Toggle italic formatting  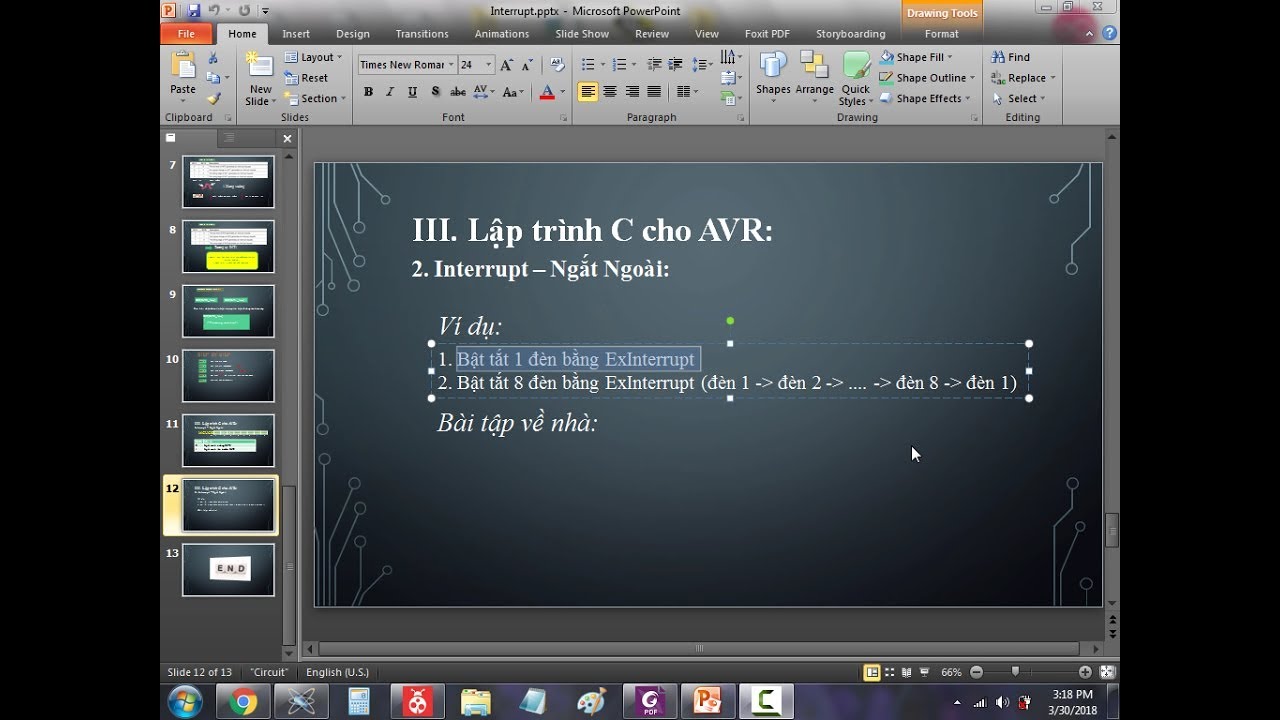[390, 92]
